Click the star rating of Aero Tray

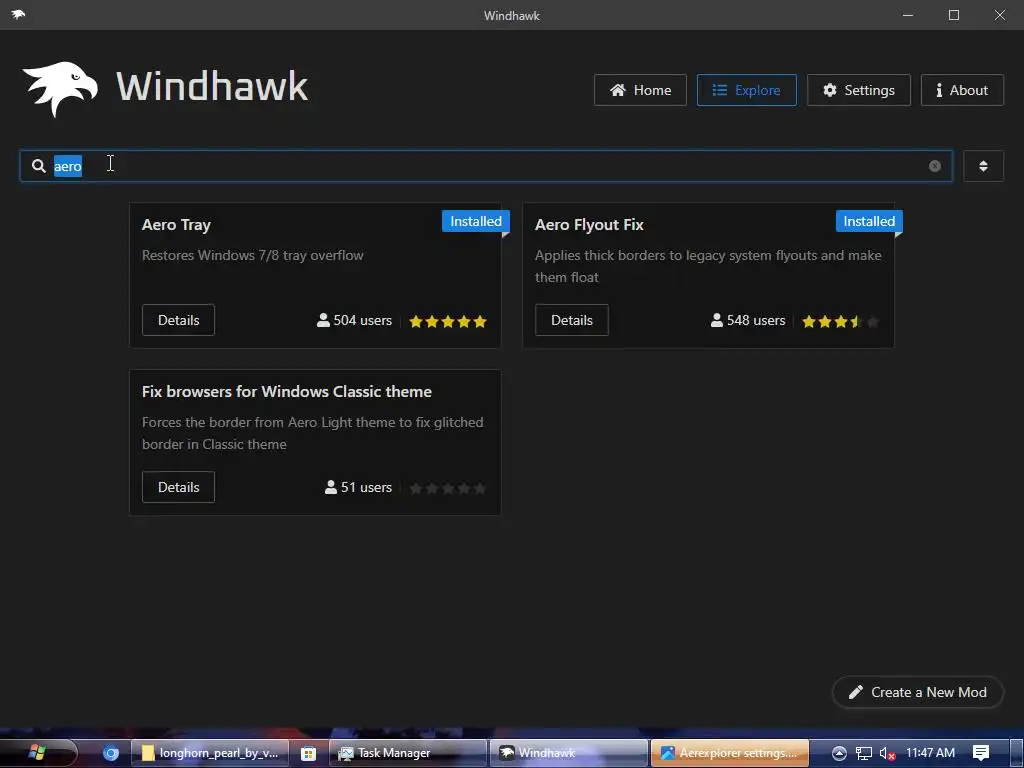(448, 321)
